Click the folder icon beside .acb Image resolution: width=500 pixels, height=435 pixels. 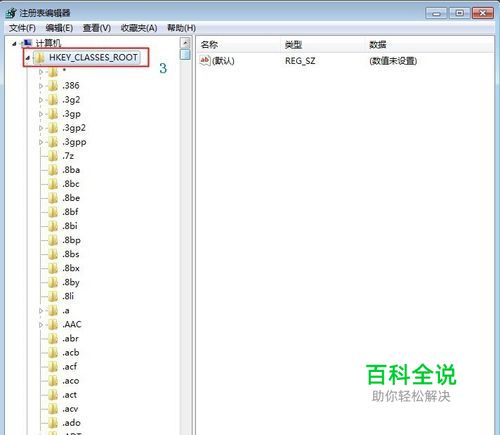click(x=53, y=352)
